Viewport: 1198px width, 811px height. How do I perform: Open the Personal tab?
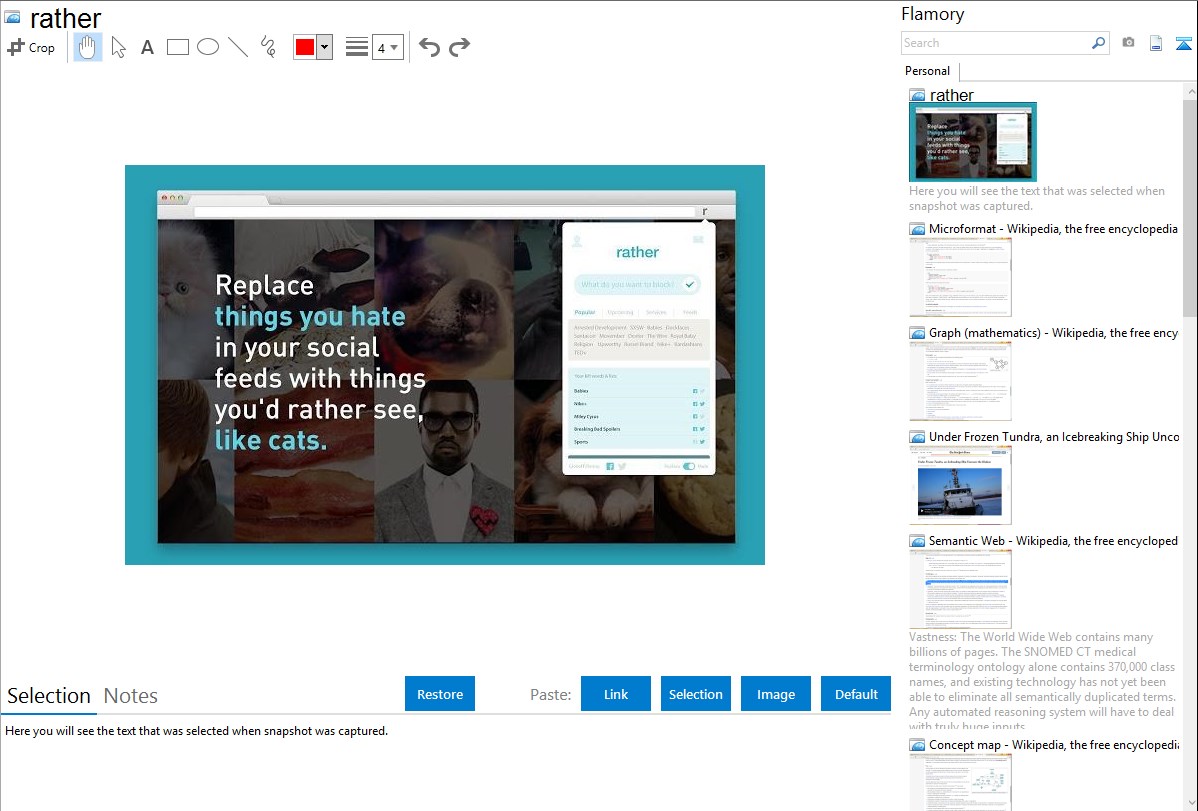pyautogui.click(x=927, y=71)
